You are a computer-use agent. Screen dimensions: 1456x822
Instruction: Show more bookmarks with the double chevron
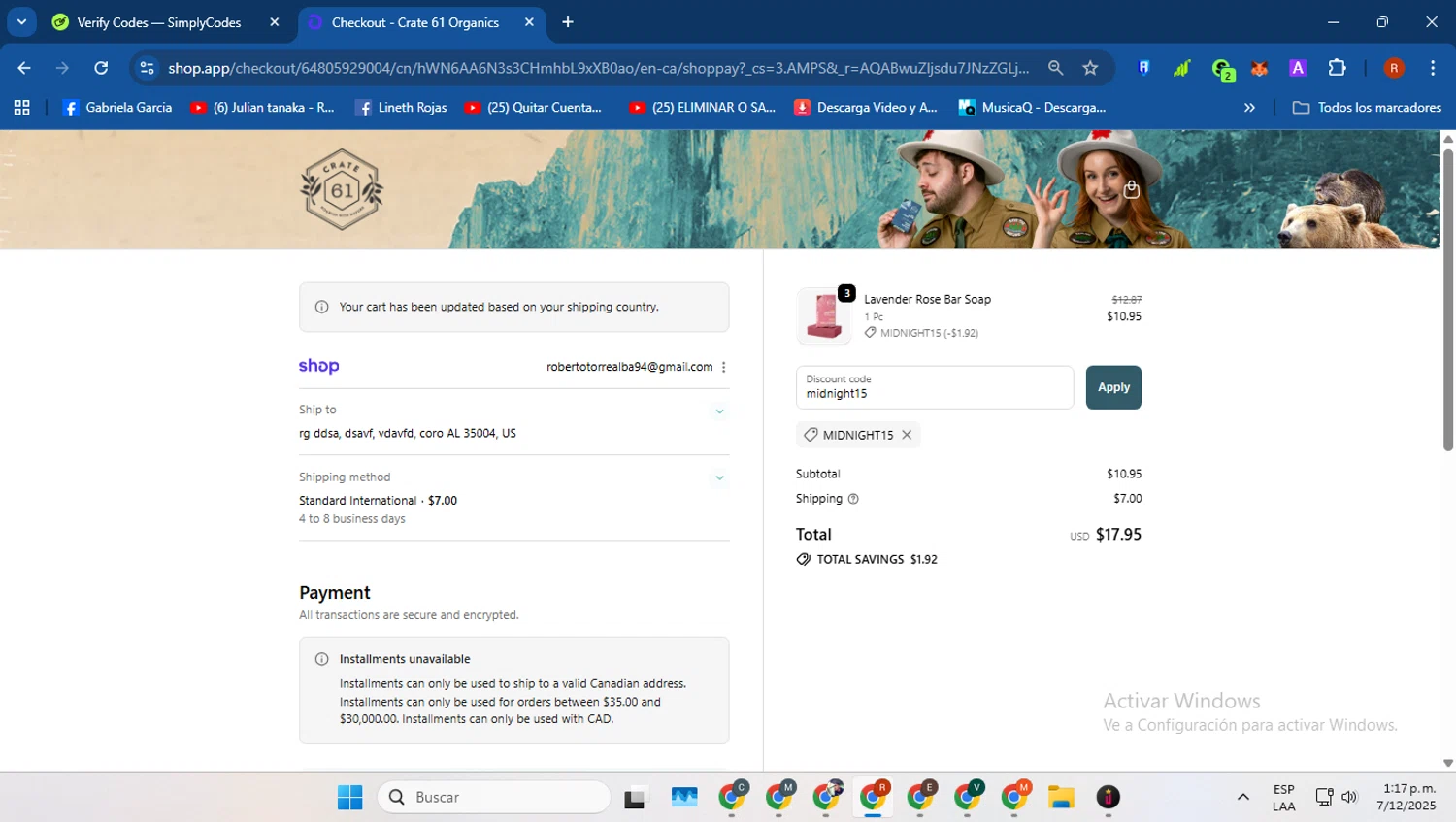tap(1249, 108)
